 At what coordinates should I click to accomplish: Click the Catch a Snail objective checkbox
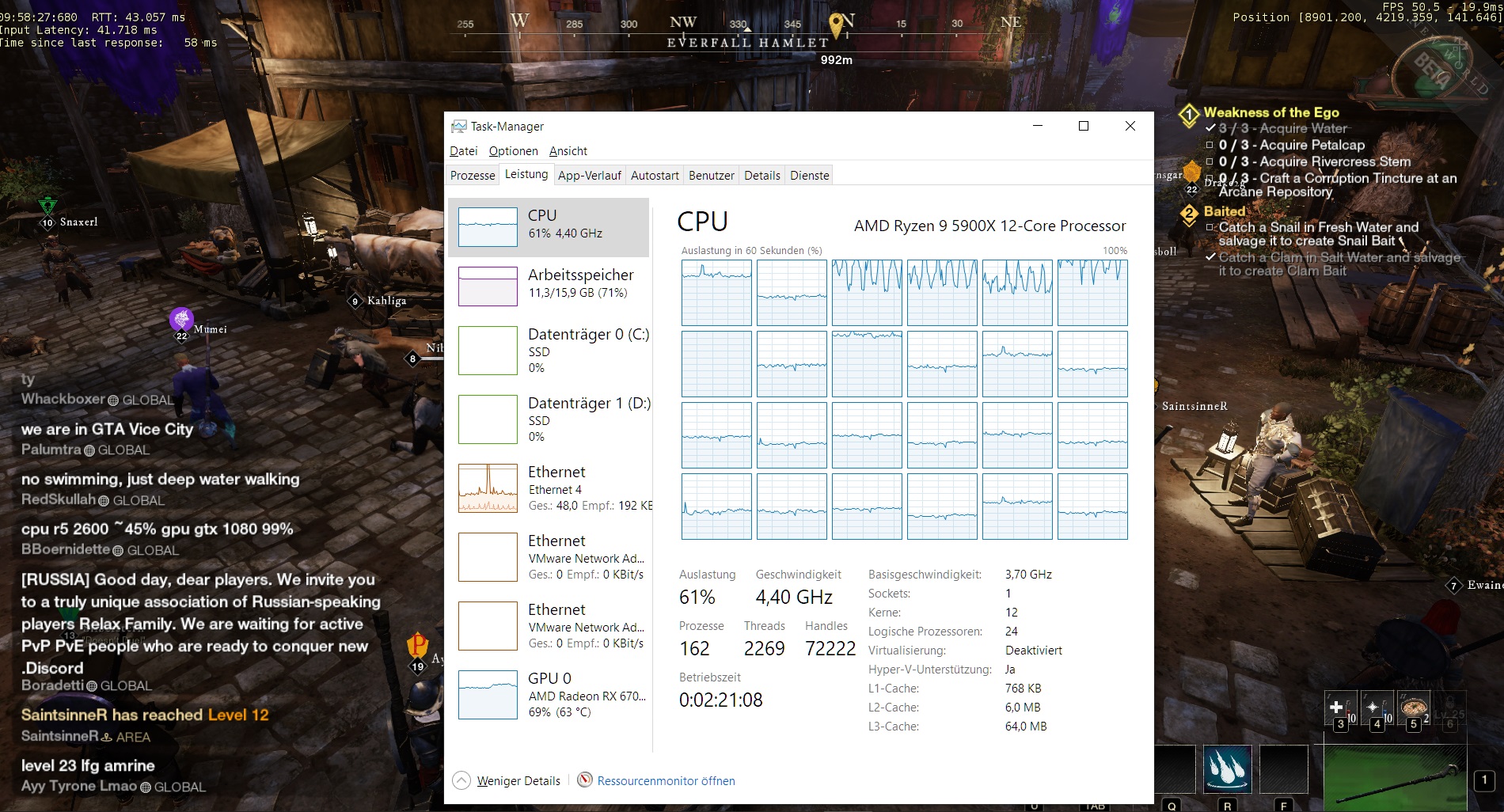(1210, 227)
